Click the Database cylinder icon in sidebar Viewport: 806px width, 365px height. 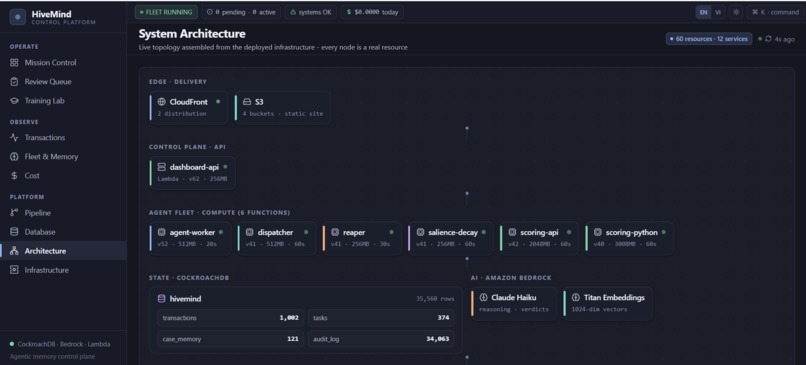14,232
